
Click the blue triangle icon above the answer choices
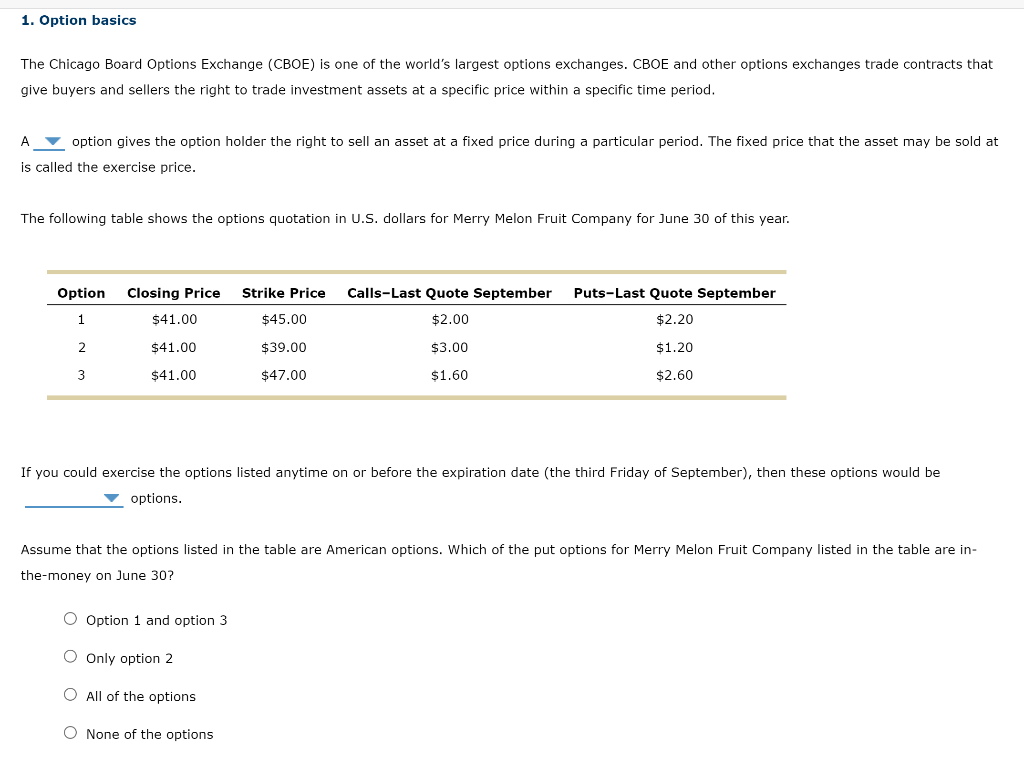(x=110, y=497)
